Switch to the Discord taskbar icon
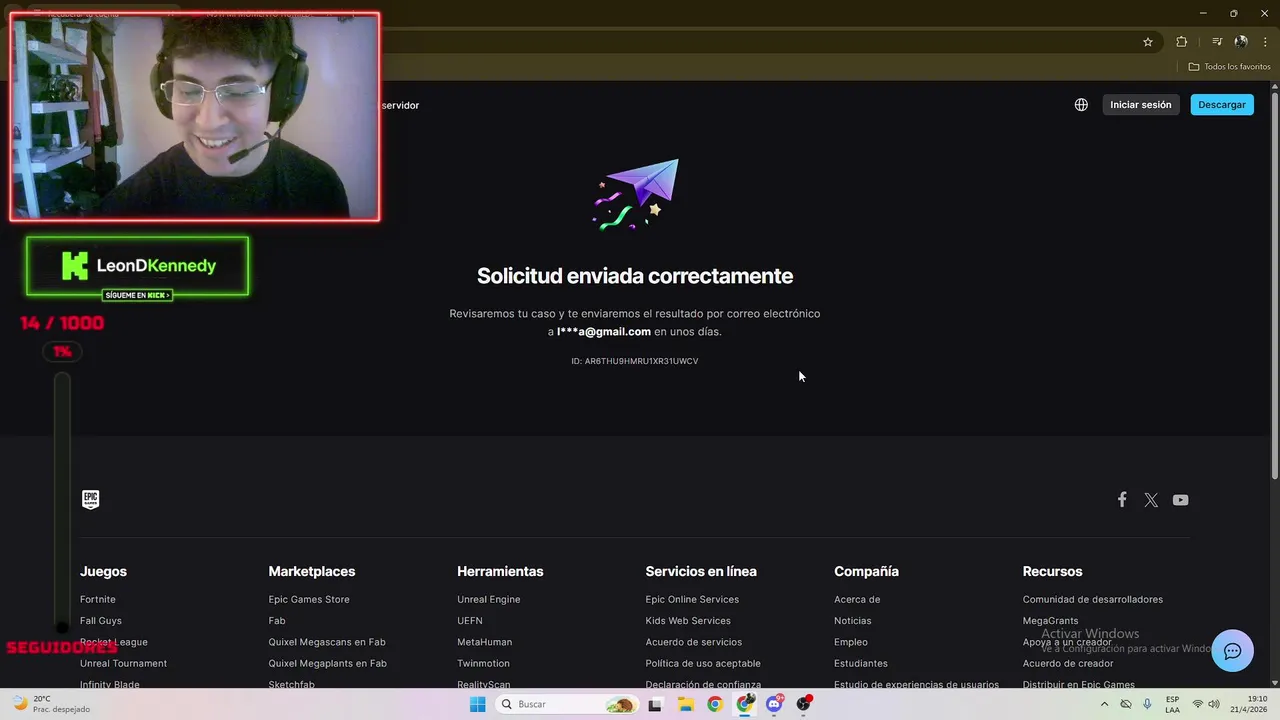1280x720 pixels. coord(774,704)
